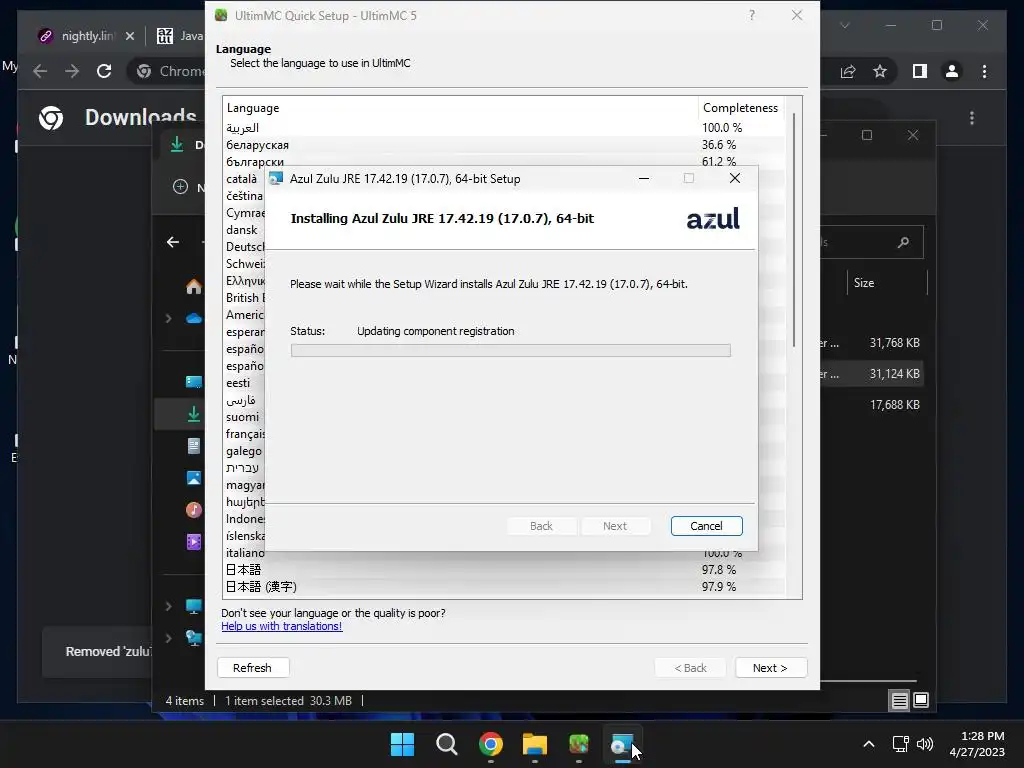Screen dimensions: 1024x768
Task: Open Chrome profile avatar
Action: click(x=952, y=71)
